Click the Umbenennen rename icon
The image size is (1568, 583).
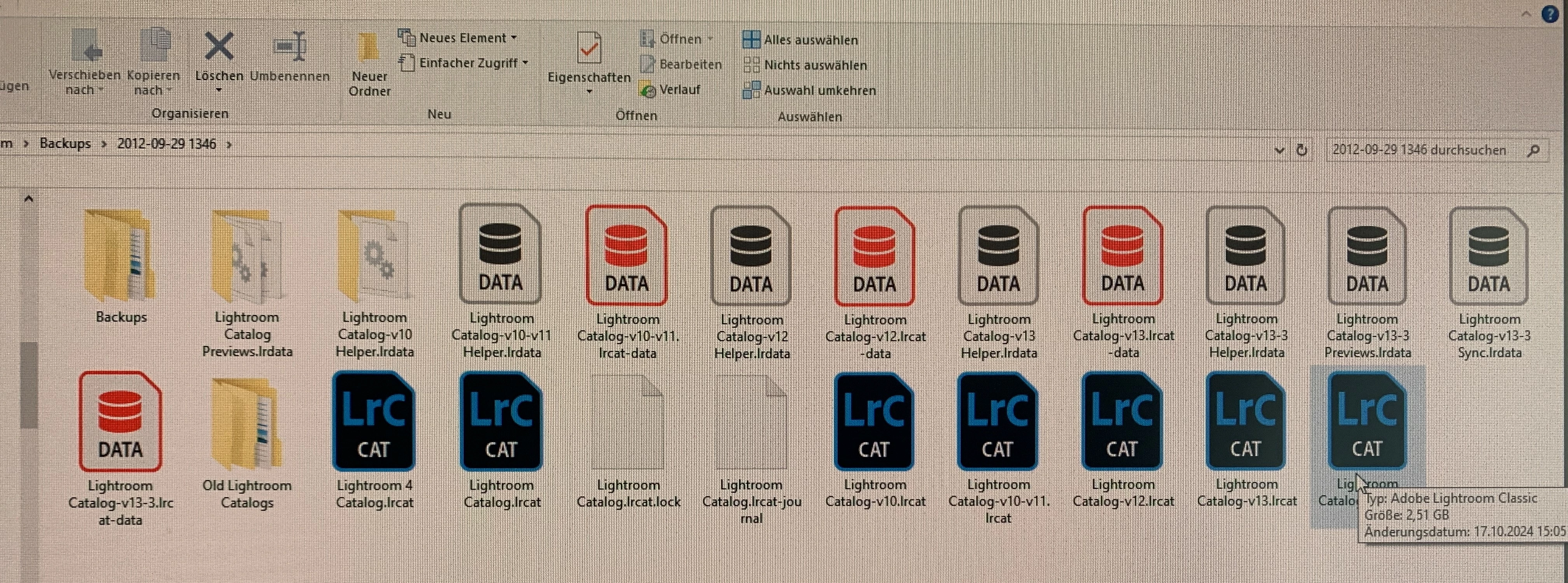pyautogui.click(x=290, y=46)
